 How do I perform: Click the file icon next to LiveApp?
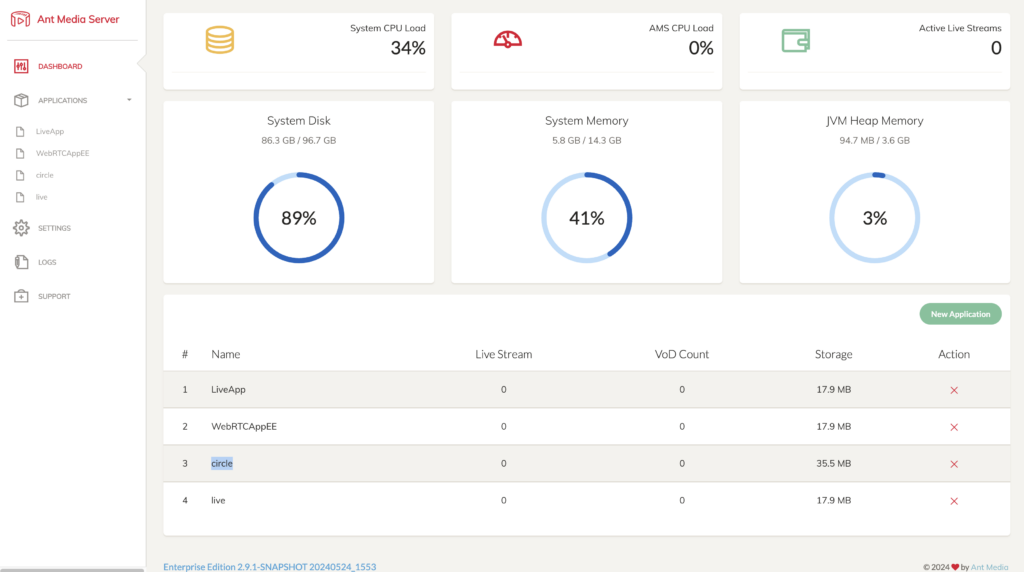pyautogui.click(x=20, y=131)
